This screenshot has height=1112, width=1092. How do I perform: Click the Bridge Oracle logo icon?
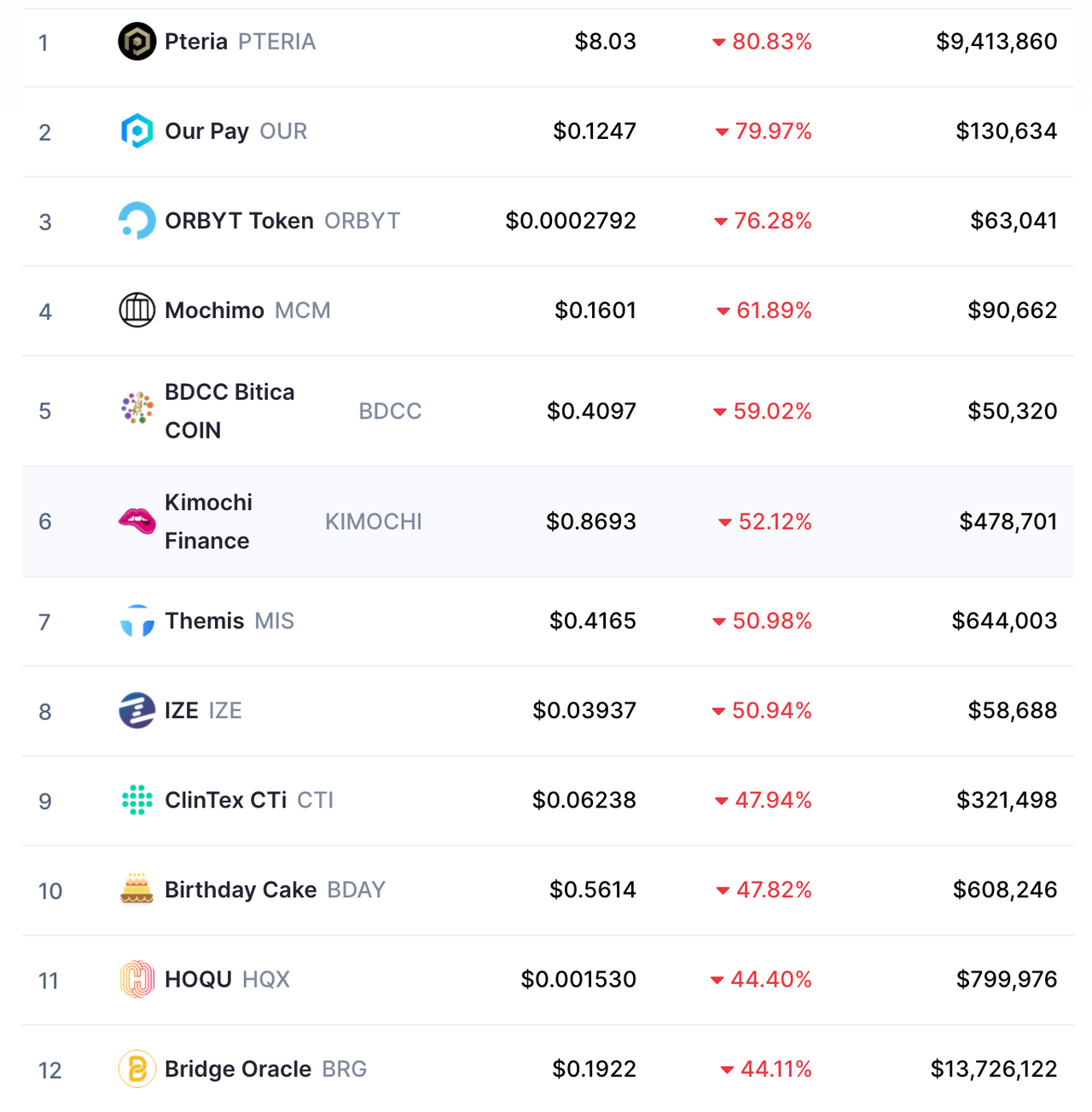[x=136, y=1069]
